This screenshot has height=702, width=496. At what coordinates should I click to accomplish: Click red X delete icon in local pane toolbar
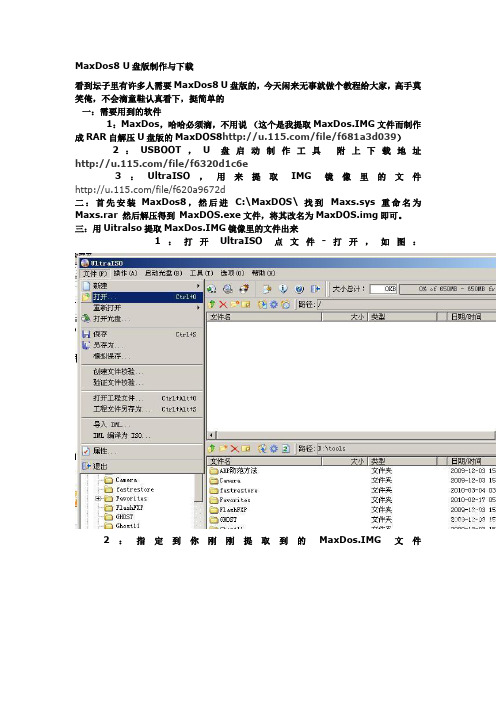pyautogui.click(x=235, y=448)
